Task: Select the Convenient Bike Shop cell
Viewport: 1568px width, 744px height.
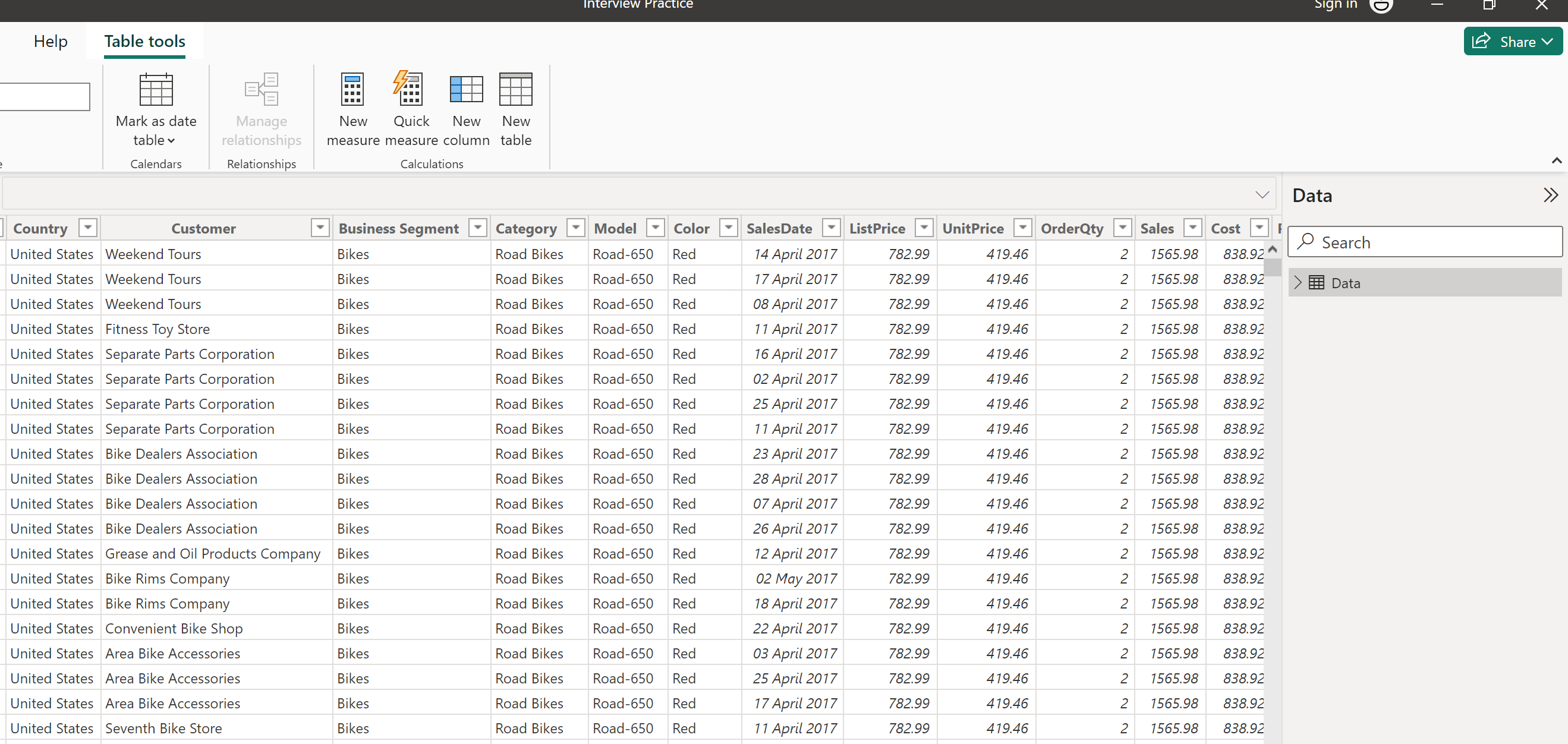Action: coord(216,628)
